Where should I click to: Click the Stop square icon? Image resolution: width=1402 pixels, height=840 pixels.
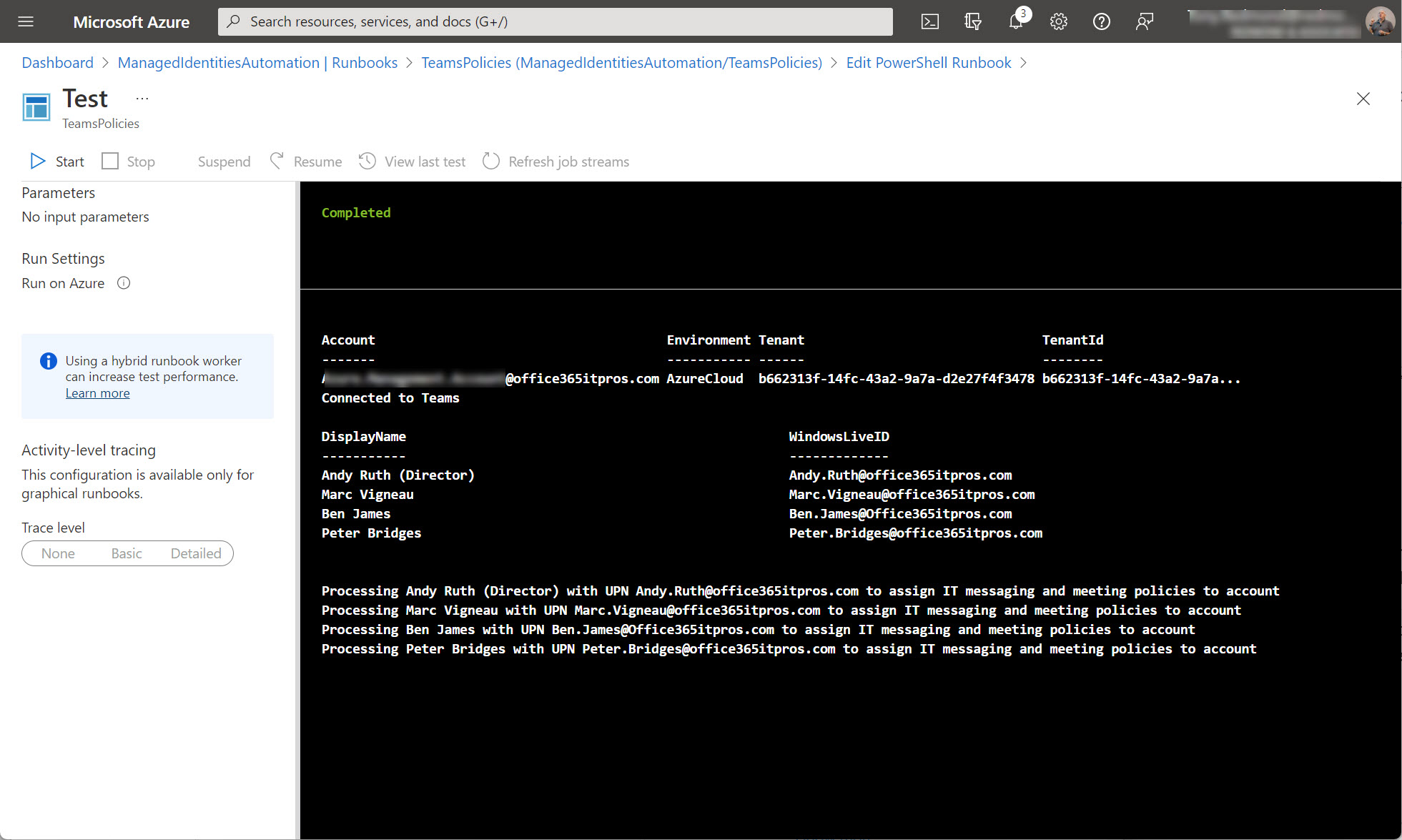[110, 162]
